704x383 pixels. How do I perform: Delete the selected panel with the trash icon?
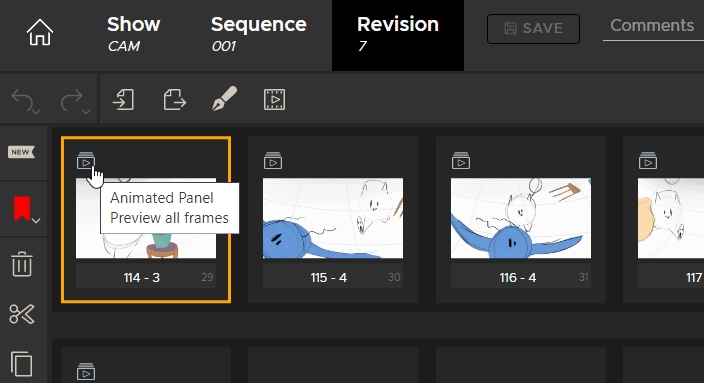[x=22, y=264]
